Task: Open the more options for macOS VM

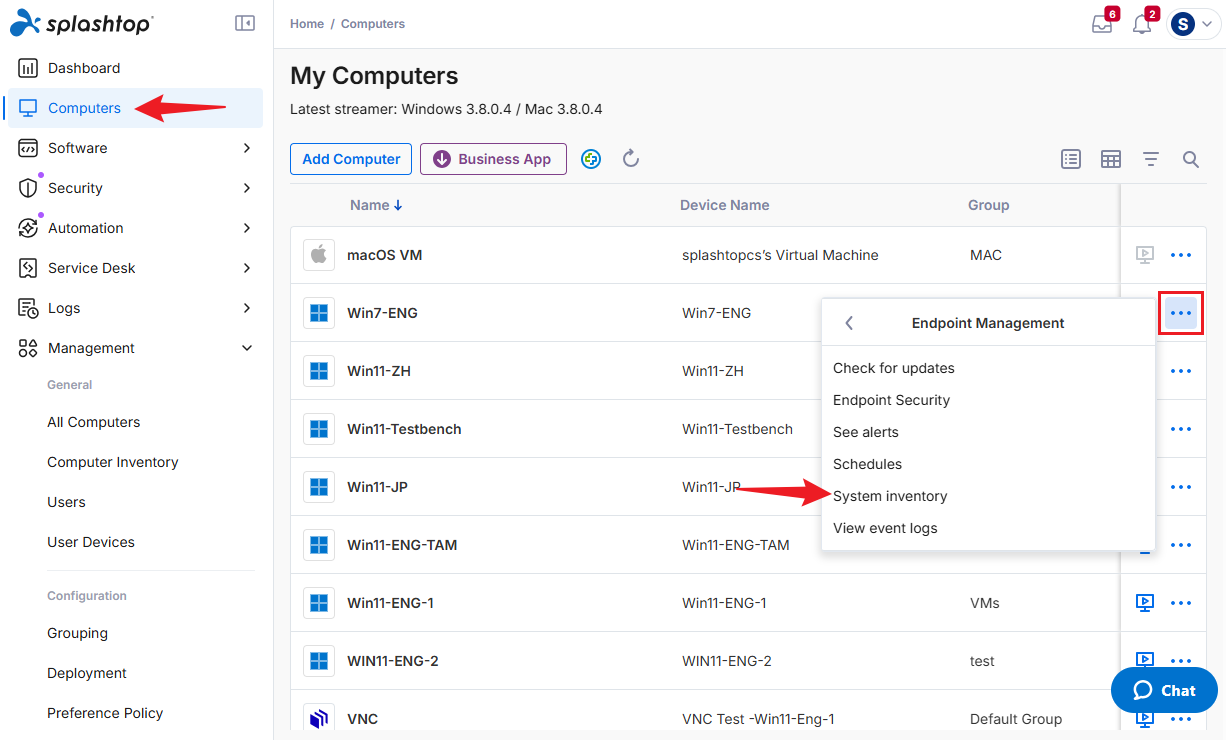Action: tap(1181, 255)
